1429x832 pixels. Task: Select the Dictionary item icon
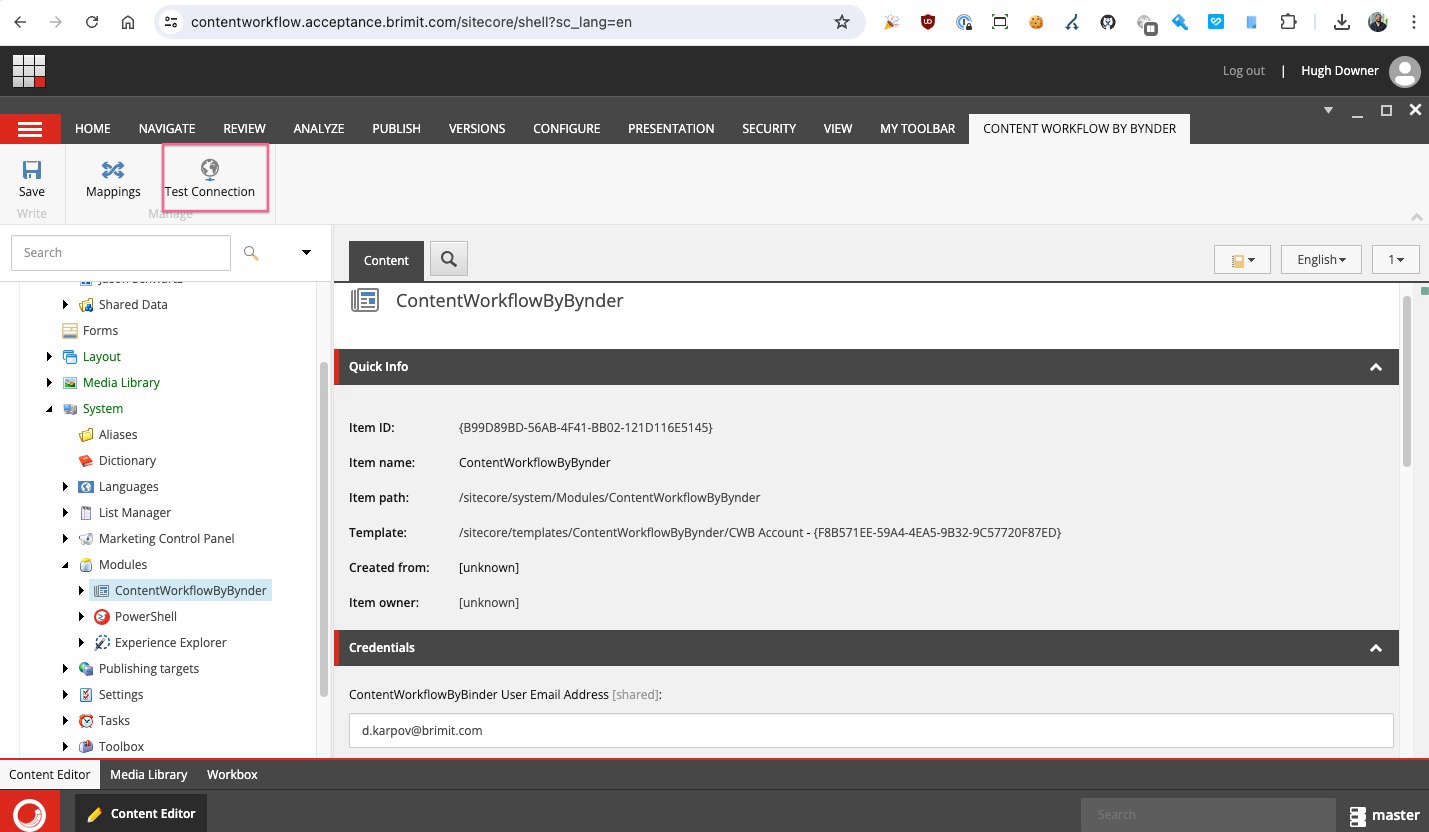pos(86,461)
